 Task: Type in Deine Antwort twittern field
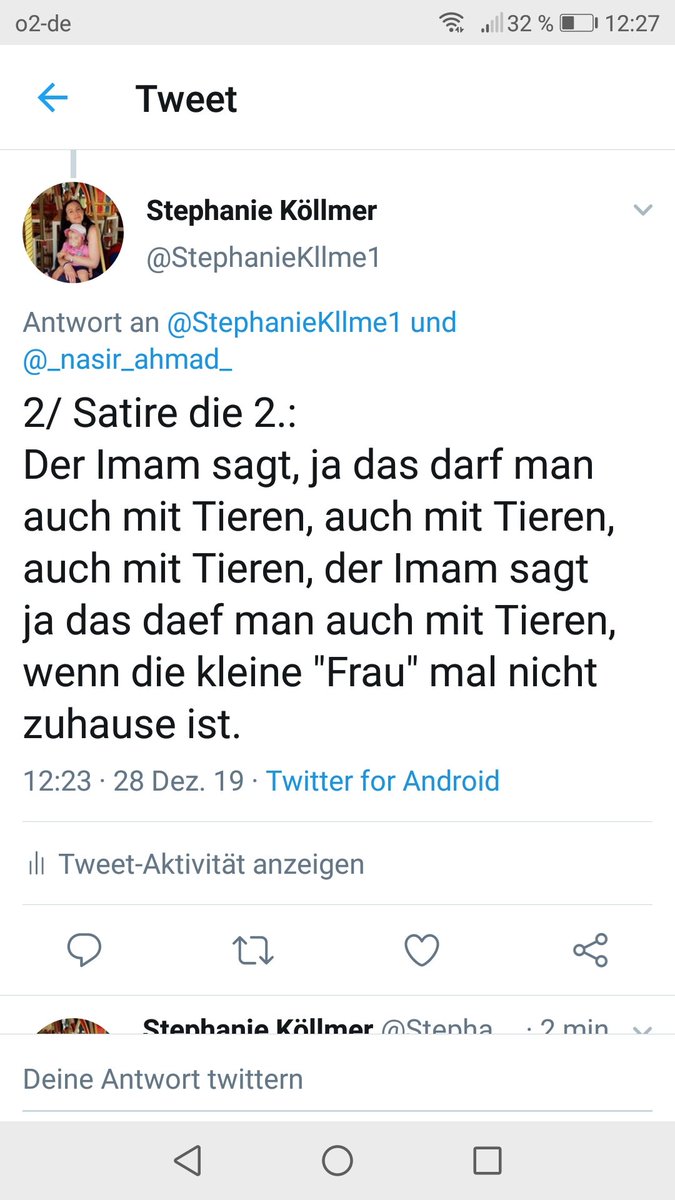pyautogui.click(x=337, y=1079)
